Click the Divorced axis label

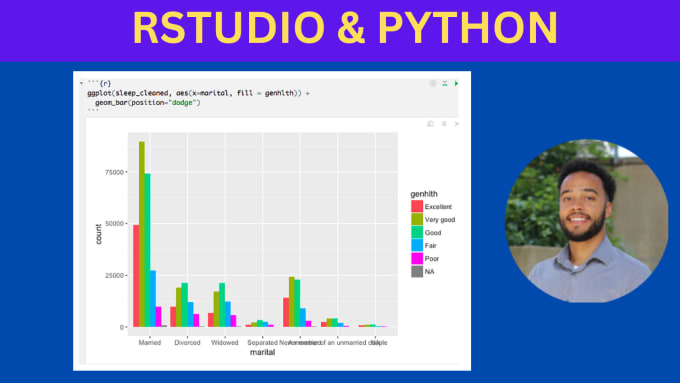tap(187, 343)
